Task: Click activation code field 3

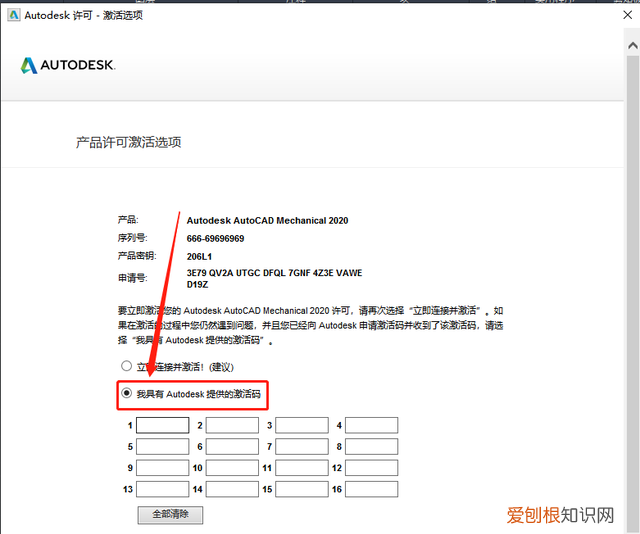Action: pos(302,425)
